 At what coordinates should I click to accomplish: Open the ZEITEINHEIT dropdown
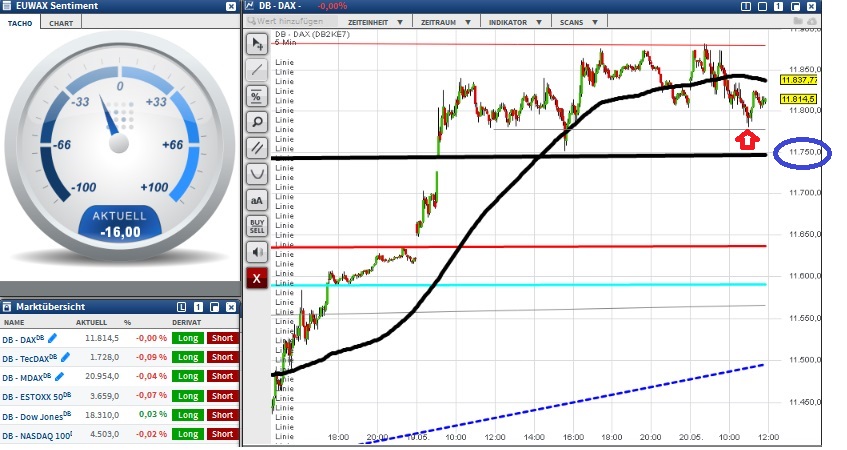(x=375, y=22)
